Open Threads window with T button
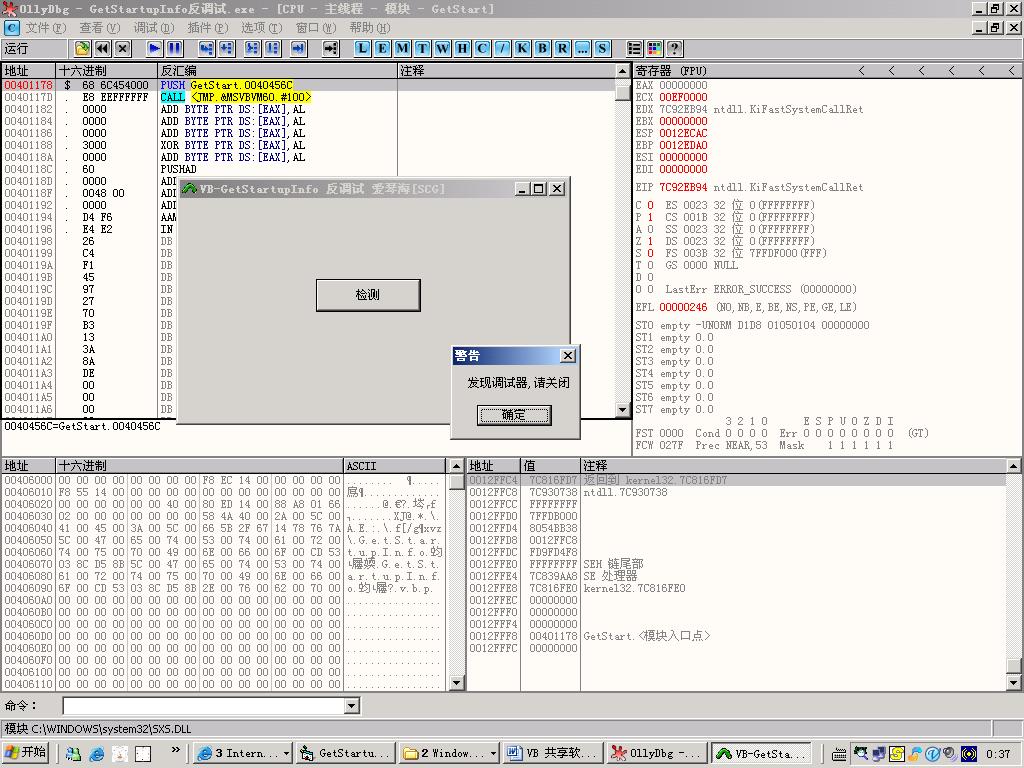 click(x=423, y=48)
